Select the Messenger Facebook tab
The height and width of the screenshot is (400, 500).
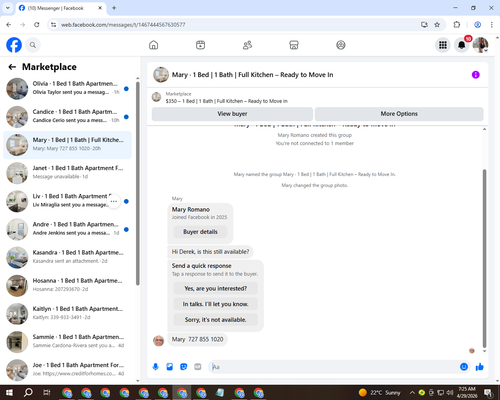61,8
